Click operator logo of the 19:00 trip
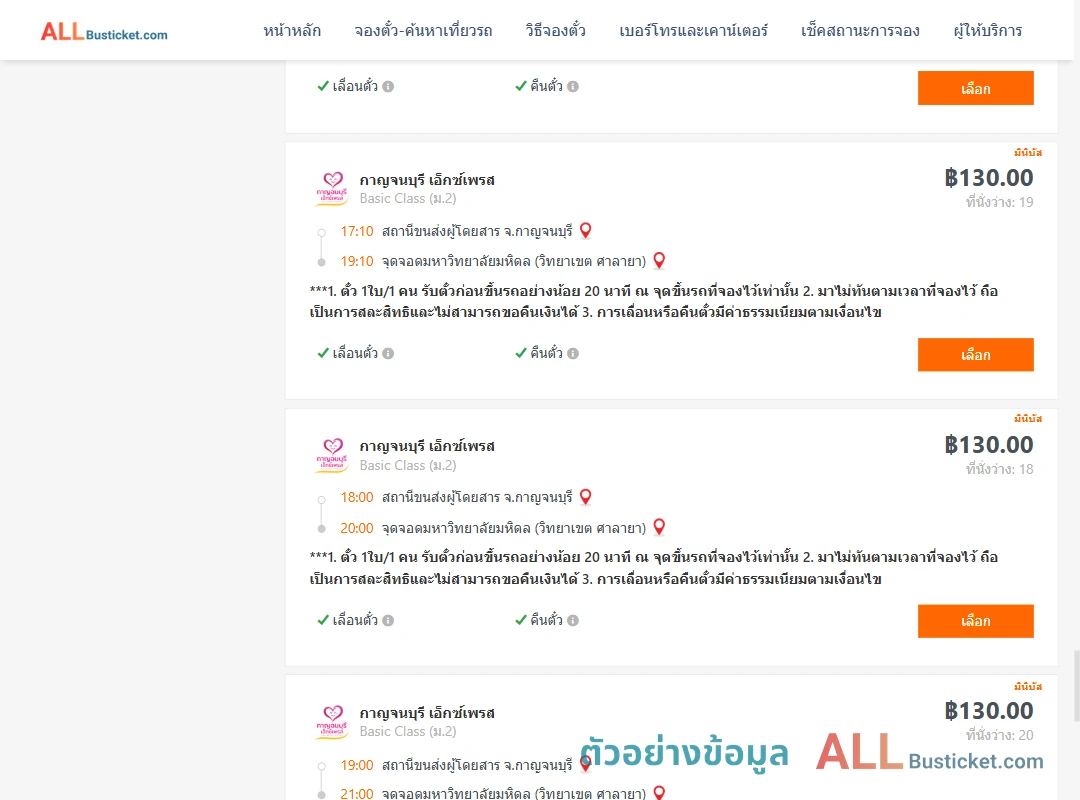Viewport: 1080px width, 800px height. click(x=331, y=722)
